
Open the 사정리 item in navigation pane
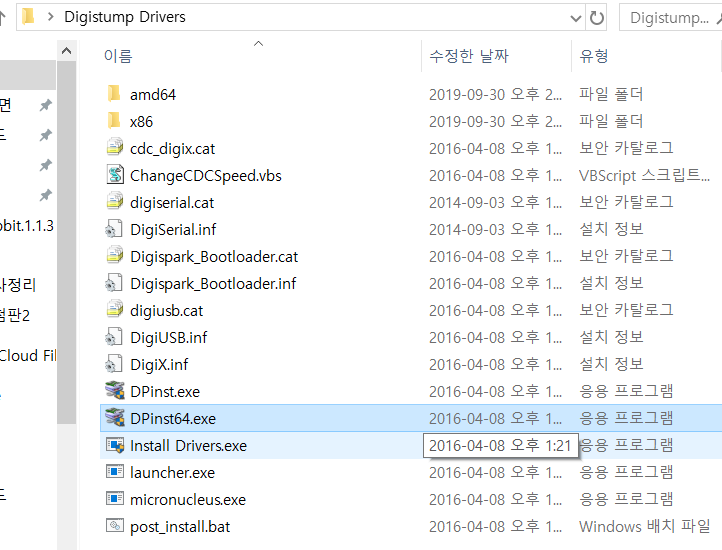pyautogui.click(x=17, y=285)
